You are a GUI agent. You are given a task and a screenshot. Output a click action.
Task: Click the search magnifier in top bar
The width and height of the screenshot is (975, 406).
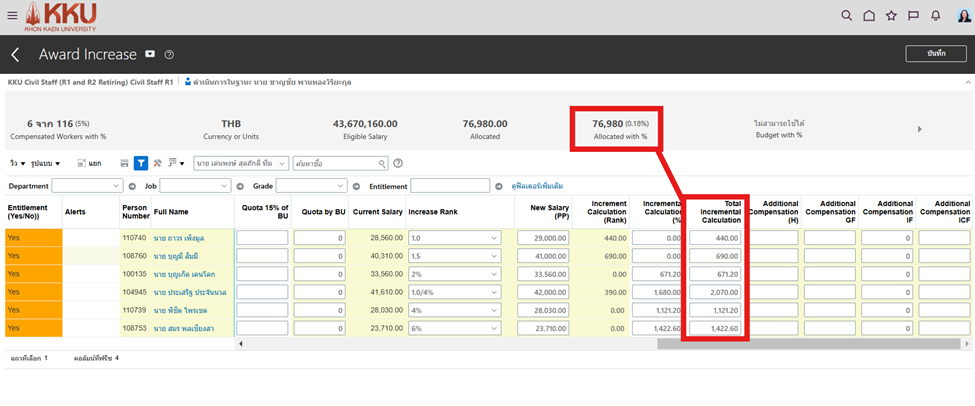tap(847, 16)
